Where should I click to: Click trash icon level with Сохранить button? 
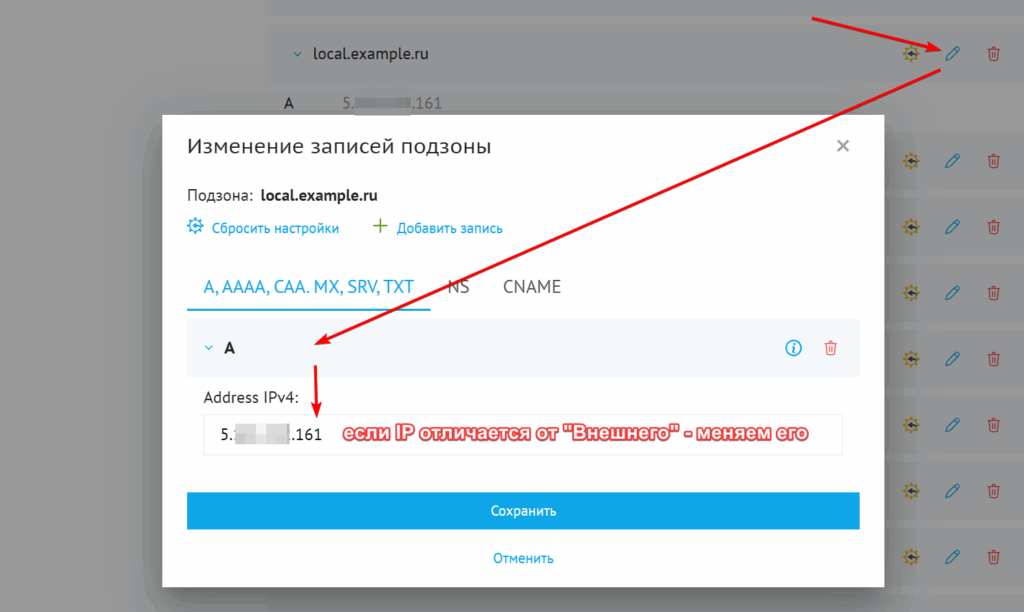click(993, 491)
